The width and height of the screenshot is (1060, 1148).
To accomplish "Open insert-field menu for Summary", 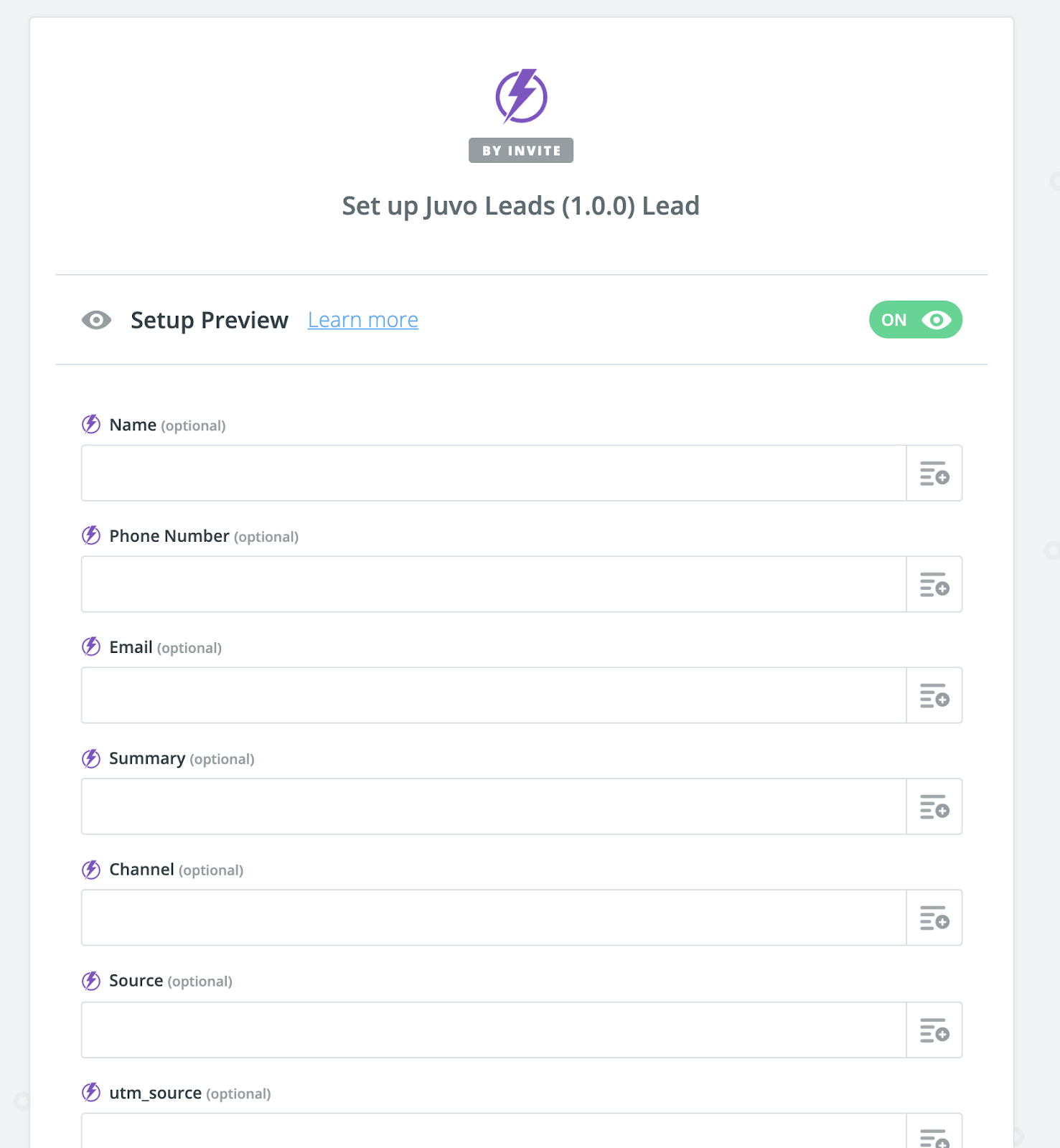I will (x=934, y=807).
